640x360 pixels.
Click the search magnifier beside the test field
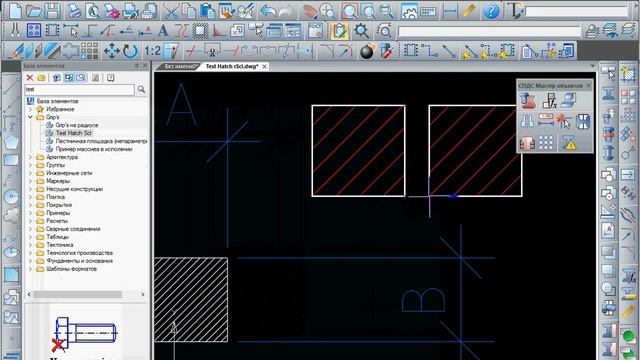click(x=141, y=89)
